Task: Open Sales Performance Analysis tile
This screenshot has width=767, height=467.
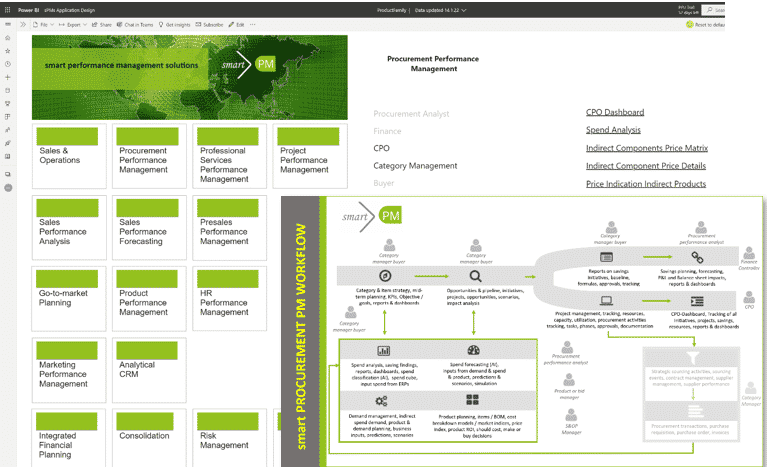Action: point(69,227)
